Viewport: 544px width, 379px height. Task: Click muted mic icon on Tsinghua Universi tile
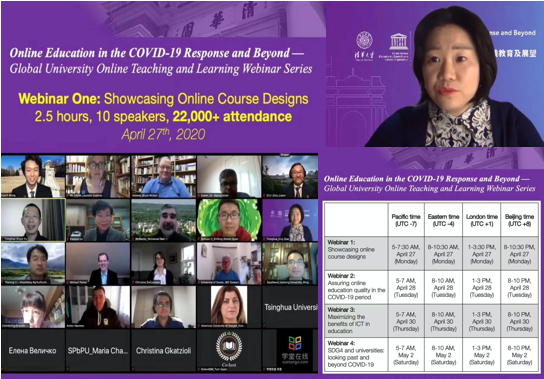(264, 326)
